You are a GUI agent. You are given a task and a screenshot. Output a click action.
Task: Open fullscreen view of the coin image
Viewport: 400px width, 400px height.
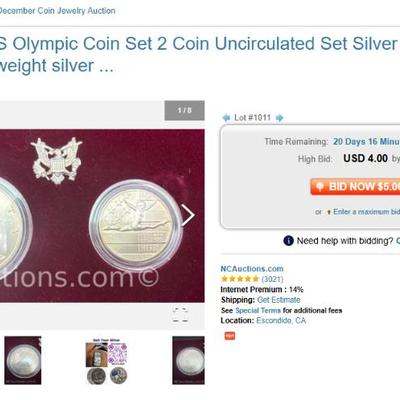click(x=180, y=315)
